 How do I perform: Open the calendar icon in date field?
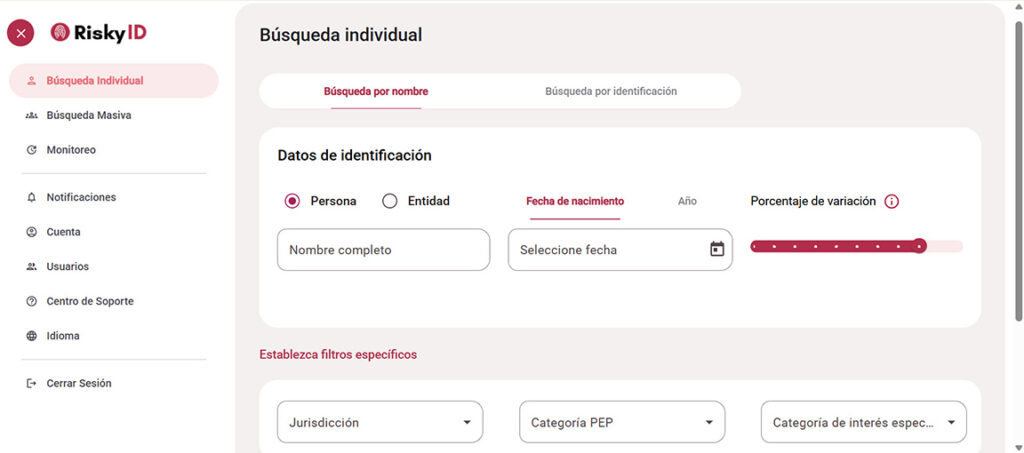click(x=717, y=249)
